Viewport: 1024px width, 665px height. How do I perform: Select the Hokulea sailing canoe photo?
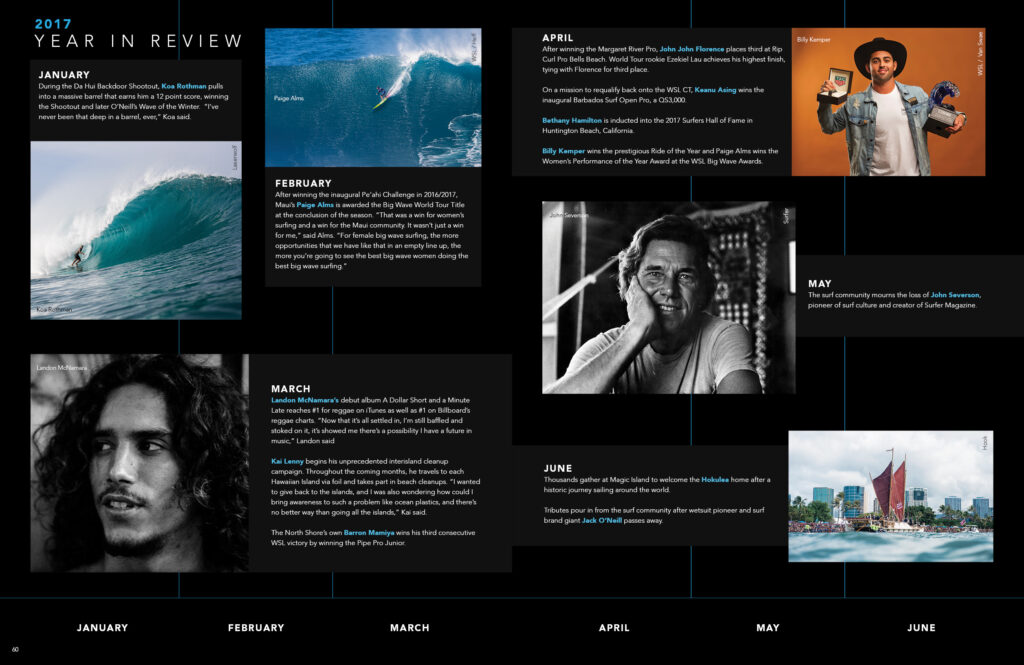pos(890,496)
